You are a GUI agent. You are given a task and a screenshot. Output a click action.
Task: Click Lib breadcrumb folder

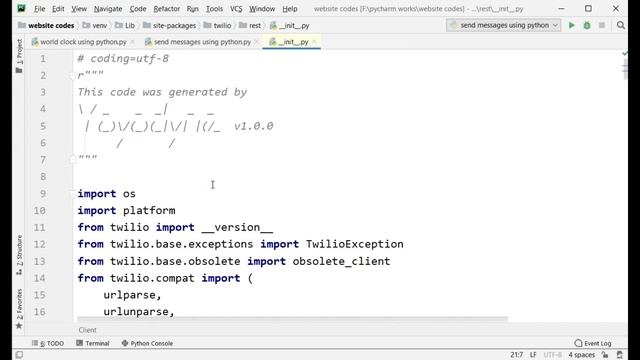click(125, 25)
